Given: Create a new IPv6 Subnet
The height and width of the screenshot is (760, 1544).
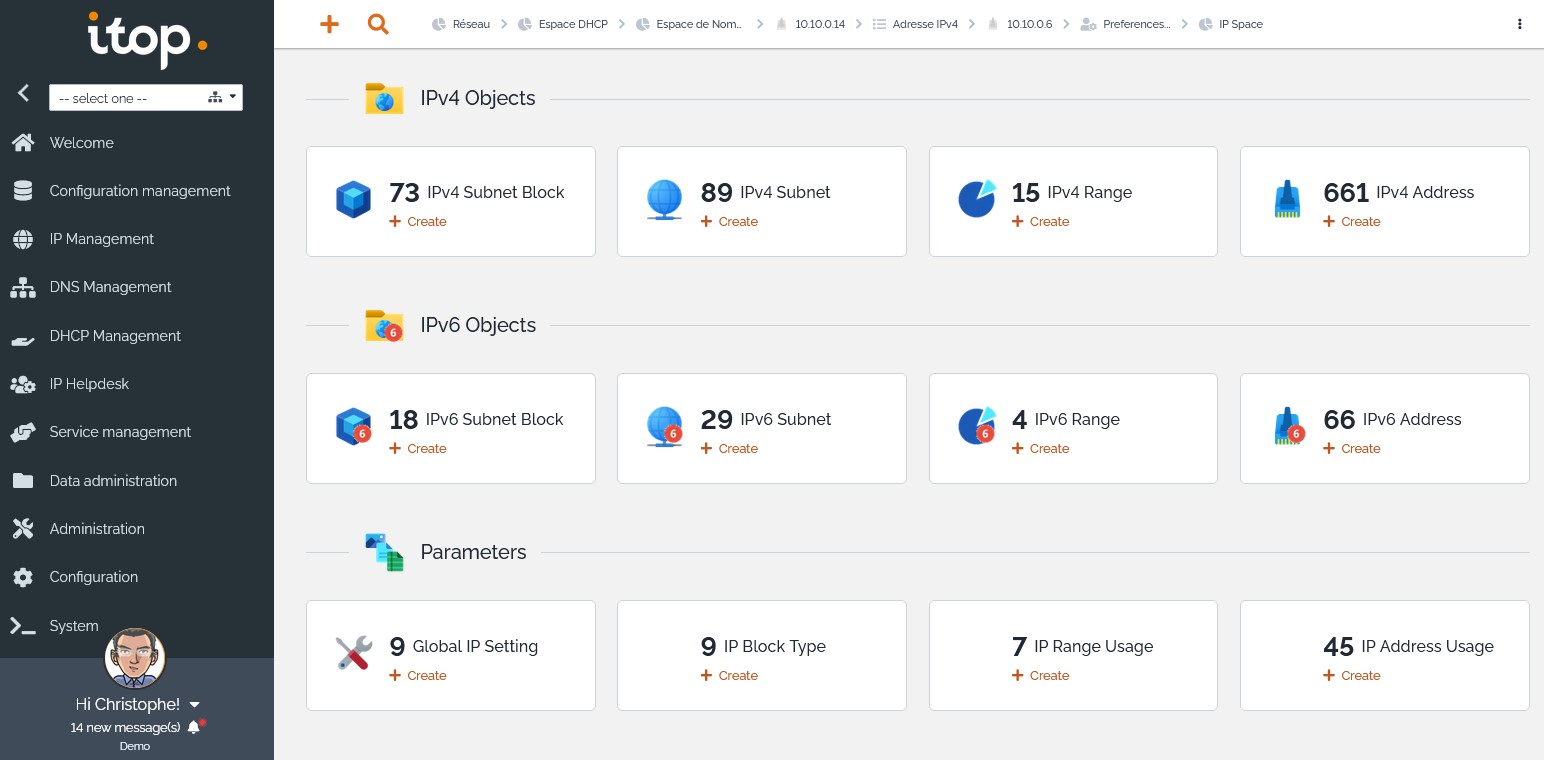Looking at the screenshot, I should point(729,449).
